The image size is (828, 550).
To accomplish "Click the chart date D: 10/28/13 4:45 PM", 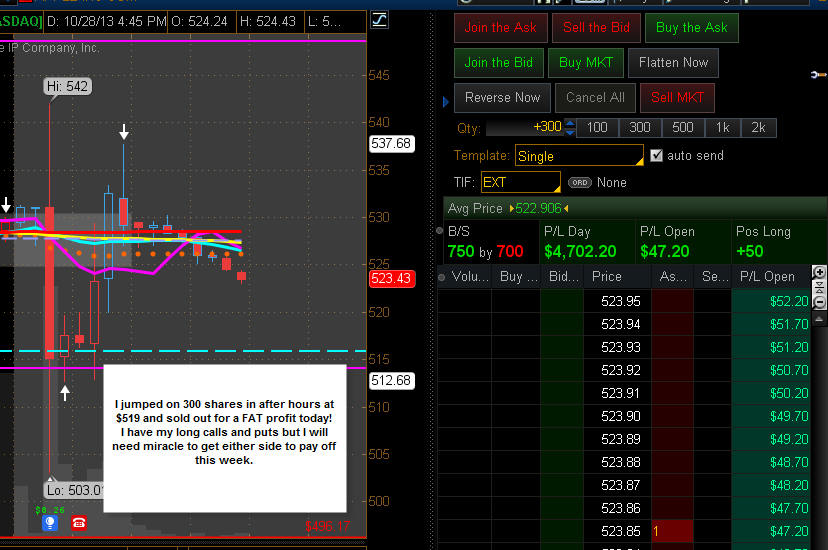I will click(x=106, y=22).
